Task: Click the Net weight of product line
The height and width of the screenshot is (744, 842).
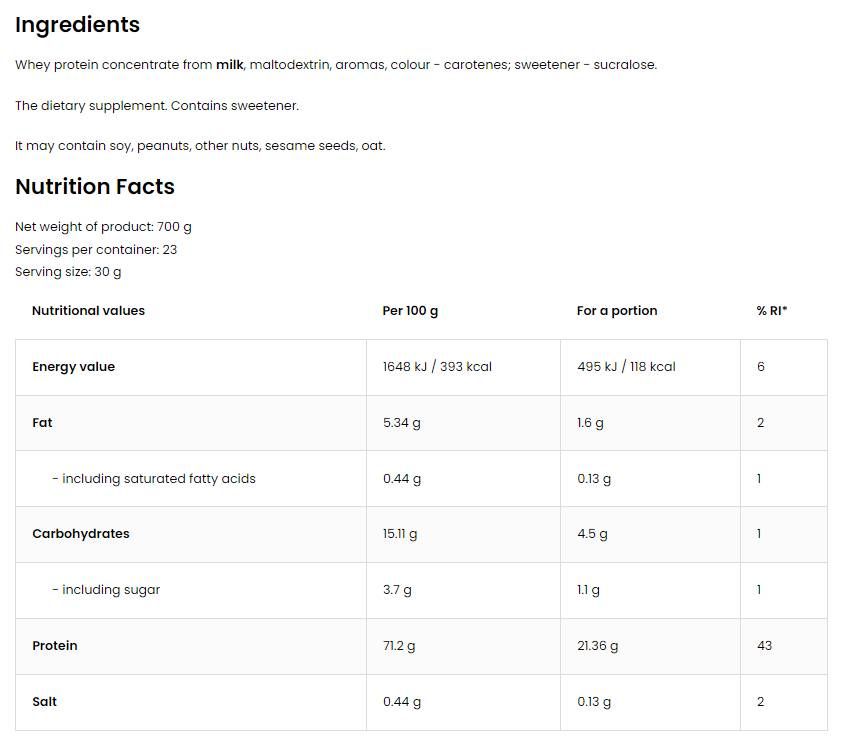Action: tap(103, 228)
